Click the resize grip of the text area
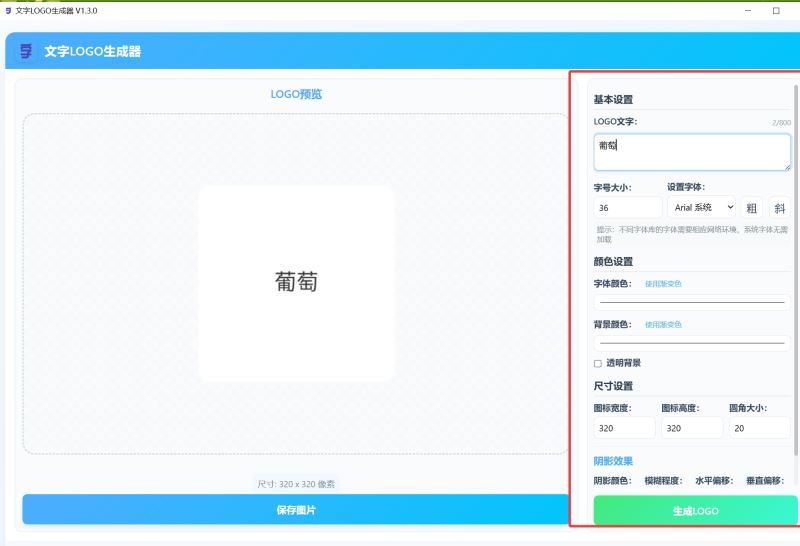Image resolution: width=800 pixels, height=546 pixels. pyautogui.click(x=787, y=167)
